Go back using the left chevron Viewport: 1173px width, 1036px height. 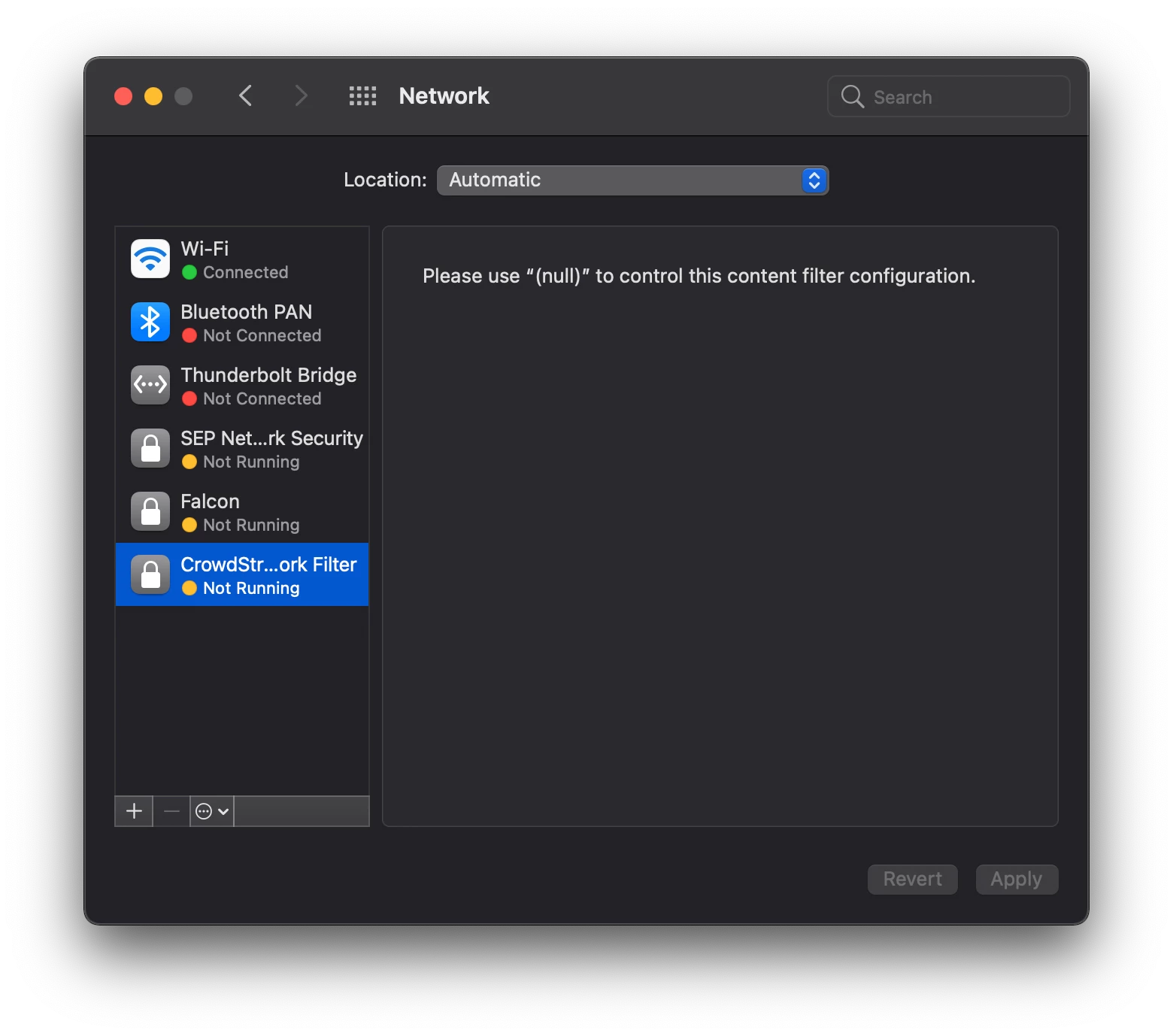(x=245, y=96)
